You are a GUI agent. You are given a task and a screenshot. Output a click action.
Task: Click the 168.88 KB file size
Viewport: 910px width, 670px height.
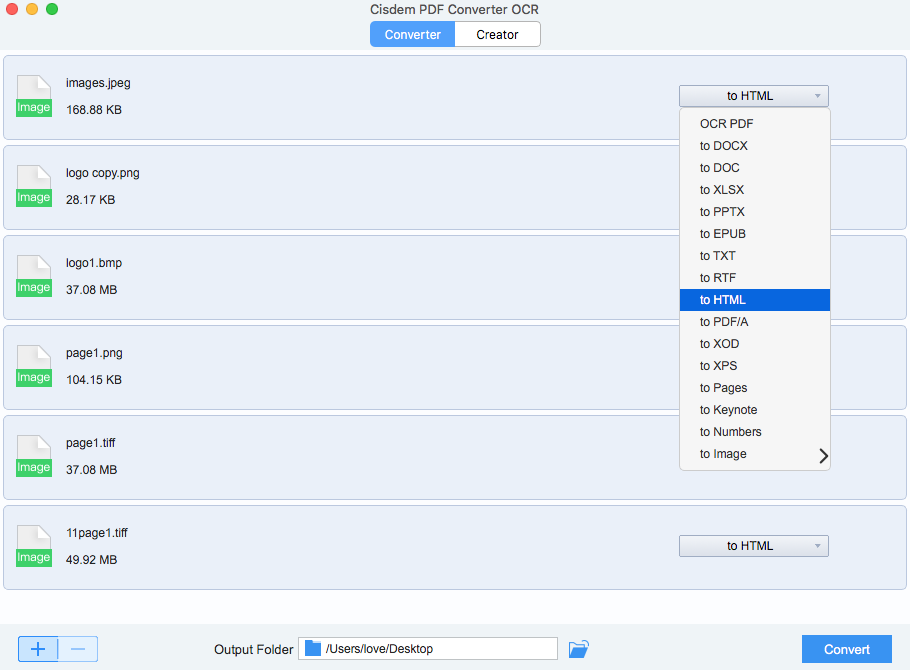94,110
